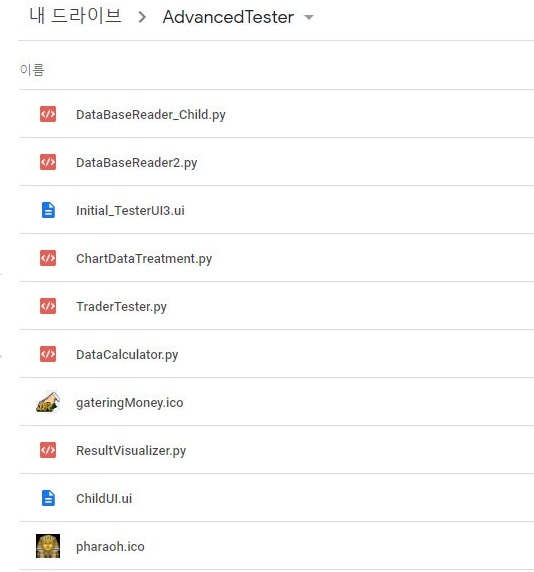Select the DataBaseReader_Child.py file name

coord(151,115)
